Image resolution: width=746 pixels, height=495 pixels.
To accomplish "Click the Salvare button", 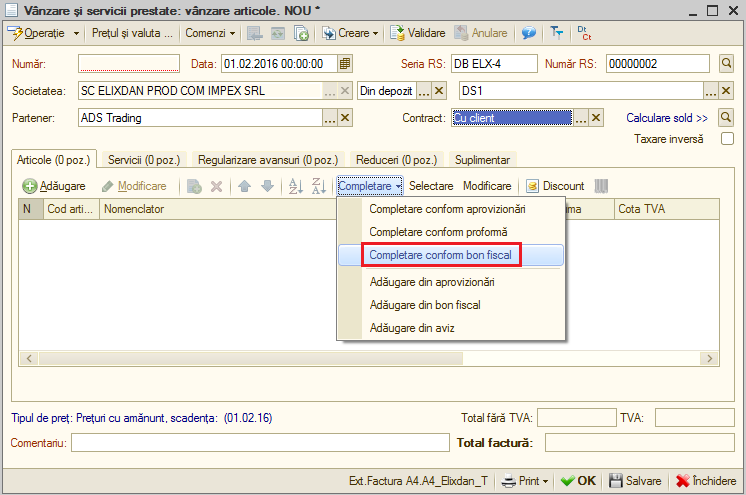I will tap(635, 481).
